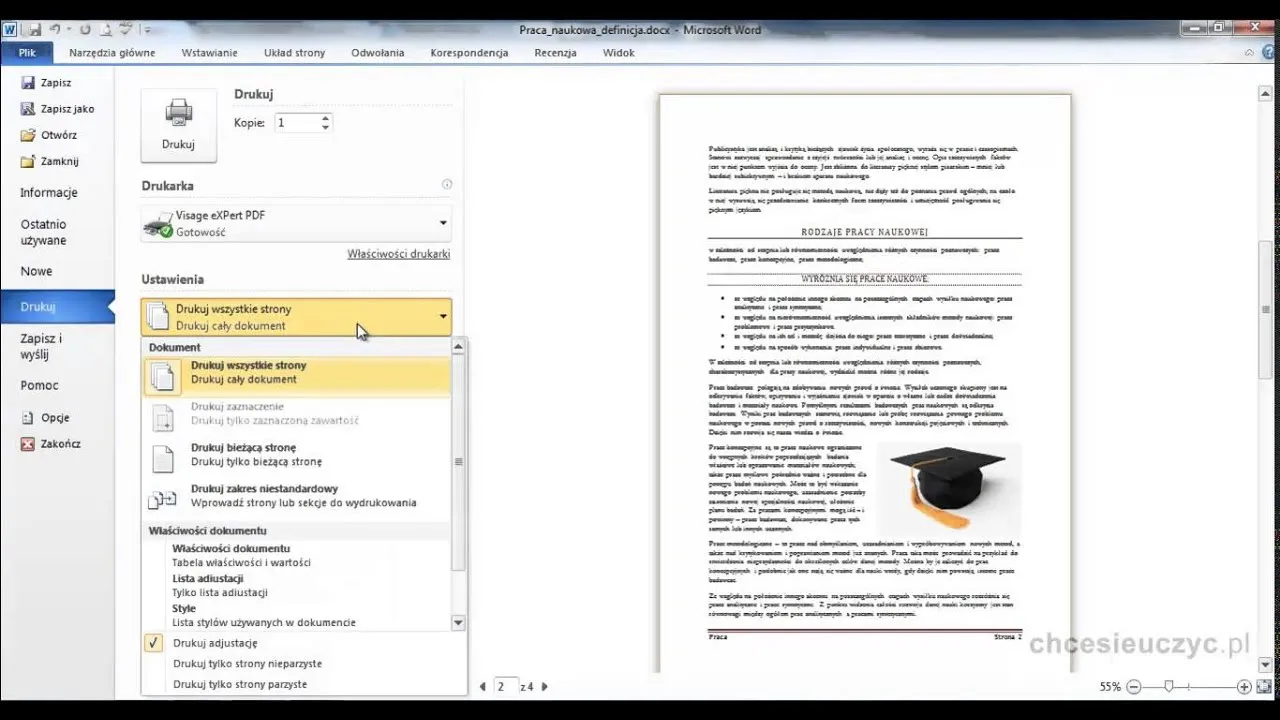Go to next preview page arrow

pyautogui.click(x=544, y=687)
